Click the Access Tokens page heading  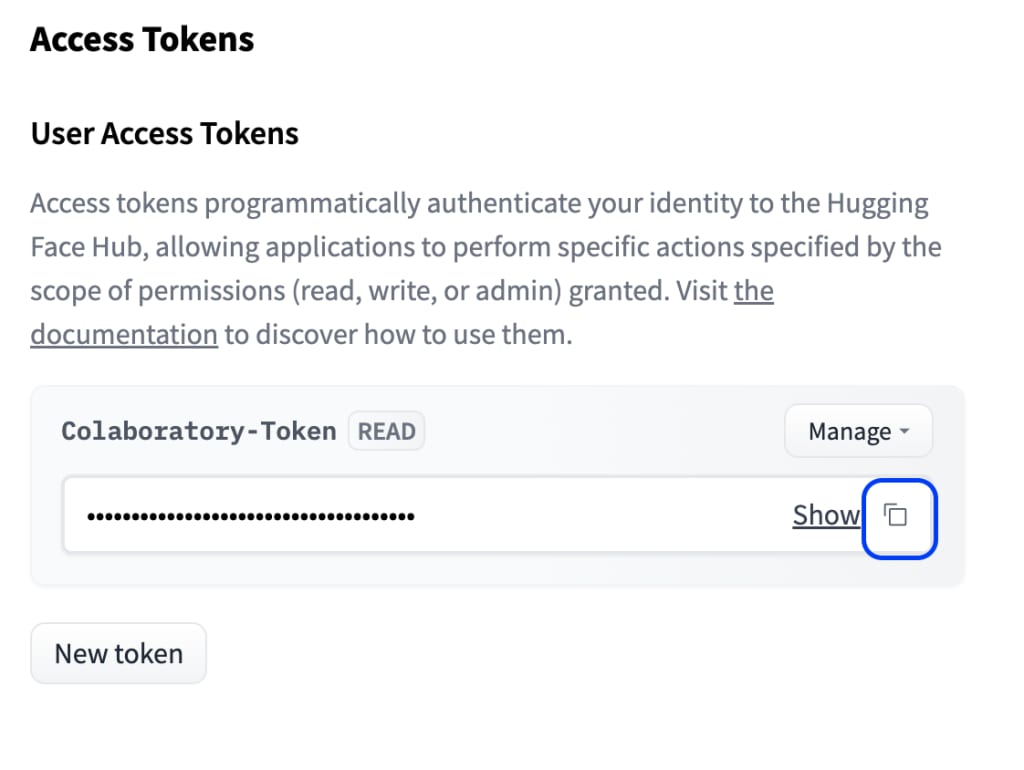tap(142, 39)
